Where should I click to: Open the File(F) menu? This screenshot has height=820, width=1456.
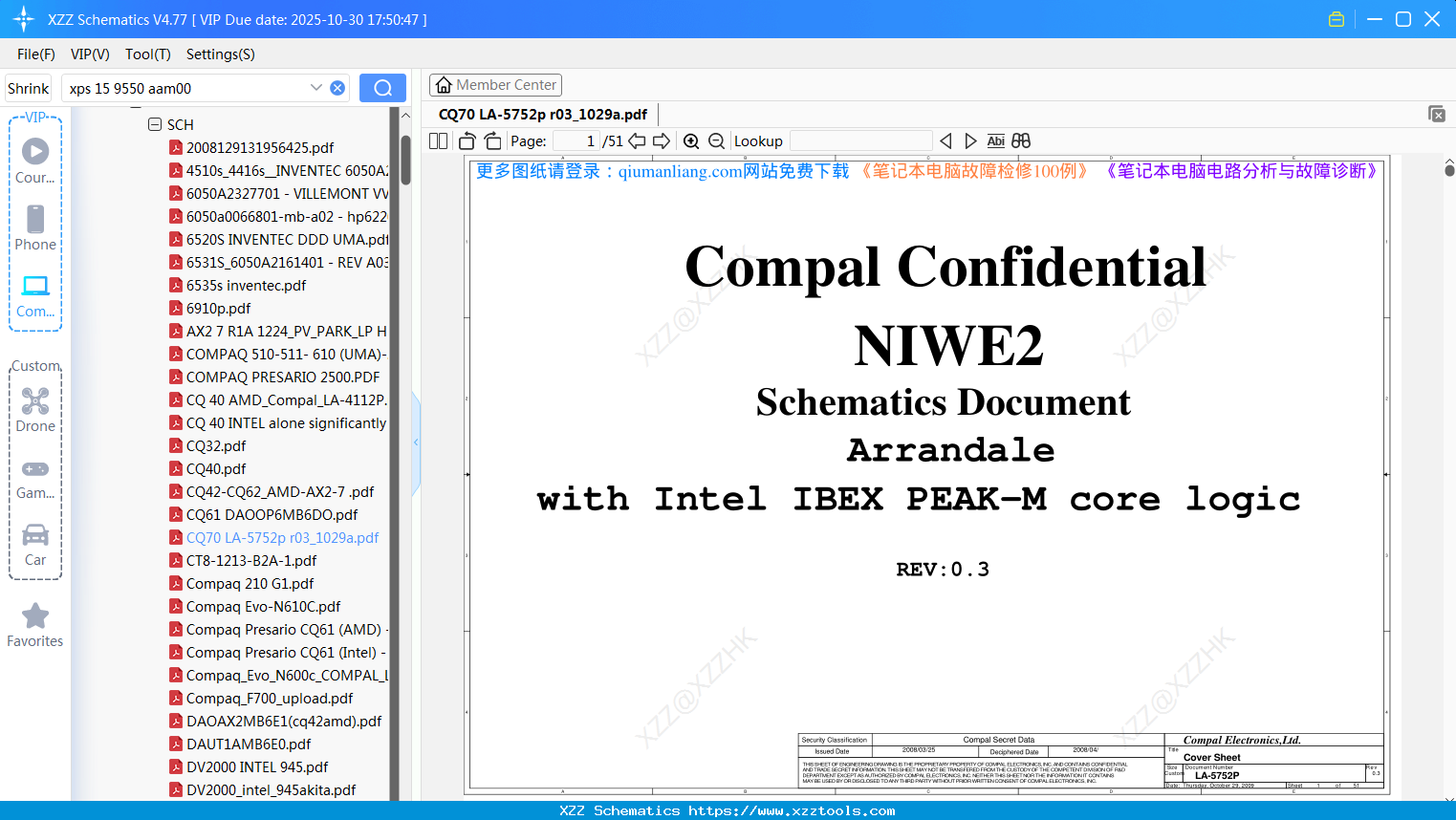pyautogui.click(x=36, y=54)
